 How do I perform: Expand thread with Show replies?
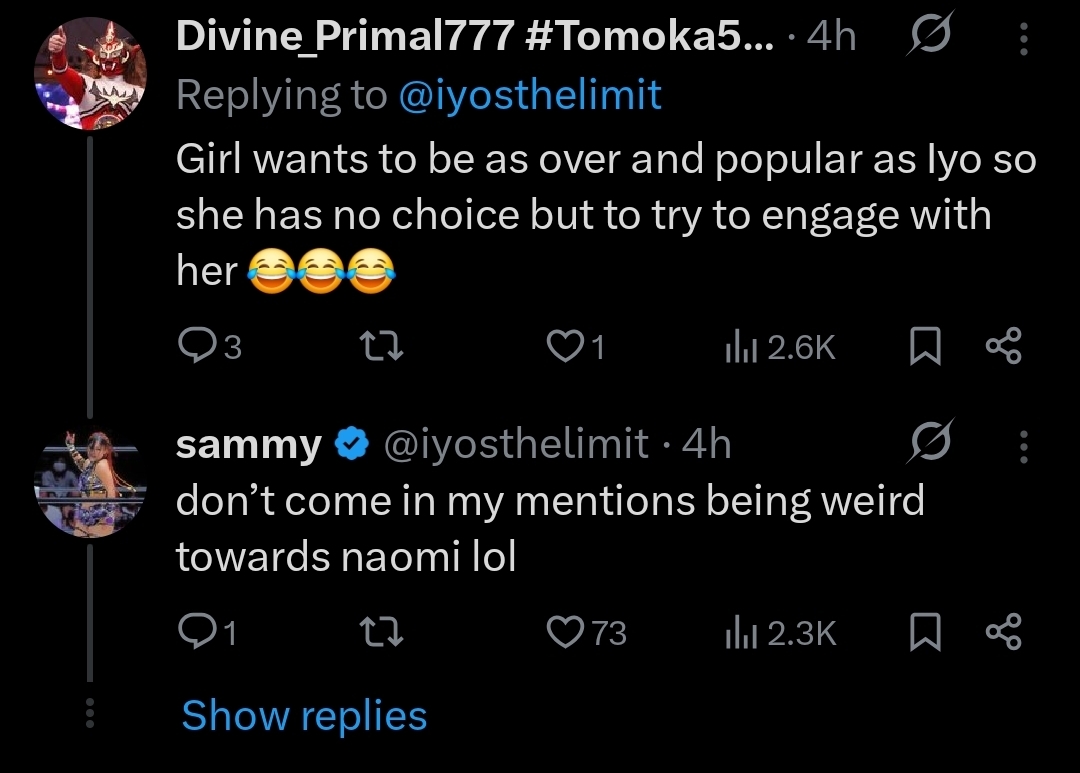click(304, 716)
